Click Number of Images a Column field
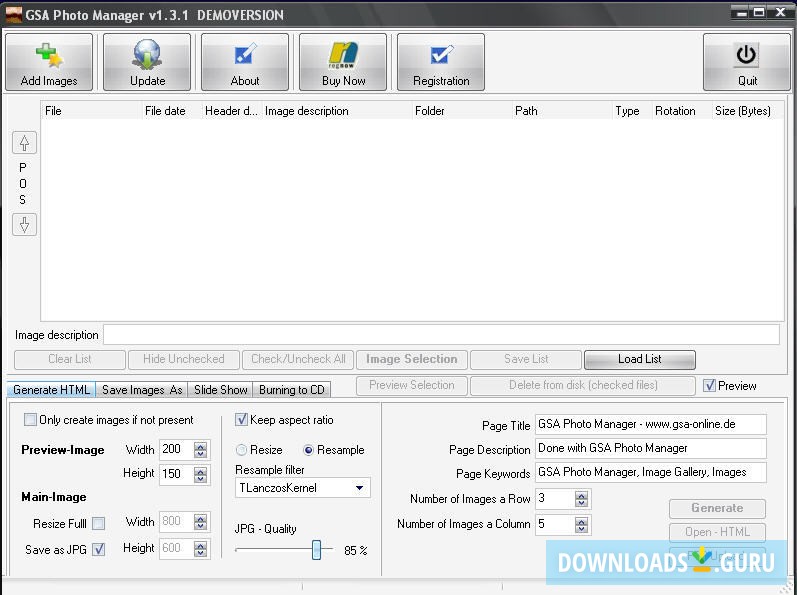The width and height of the screenshot is (797, 595). click(555, 524)
